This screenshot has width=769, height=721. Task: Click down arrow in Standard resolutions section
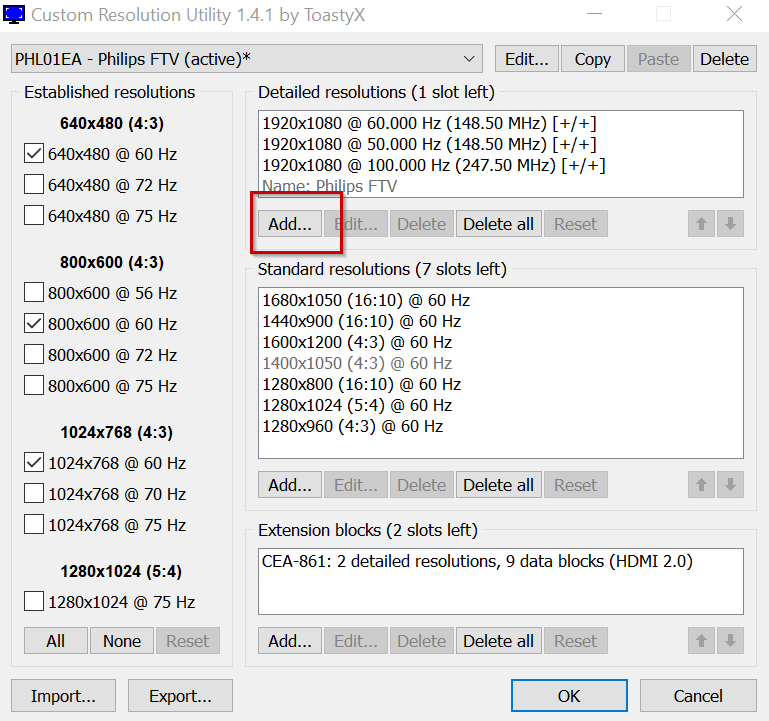pos(730,485)
